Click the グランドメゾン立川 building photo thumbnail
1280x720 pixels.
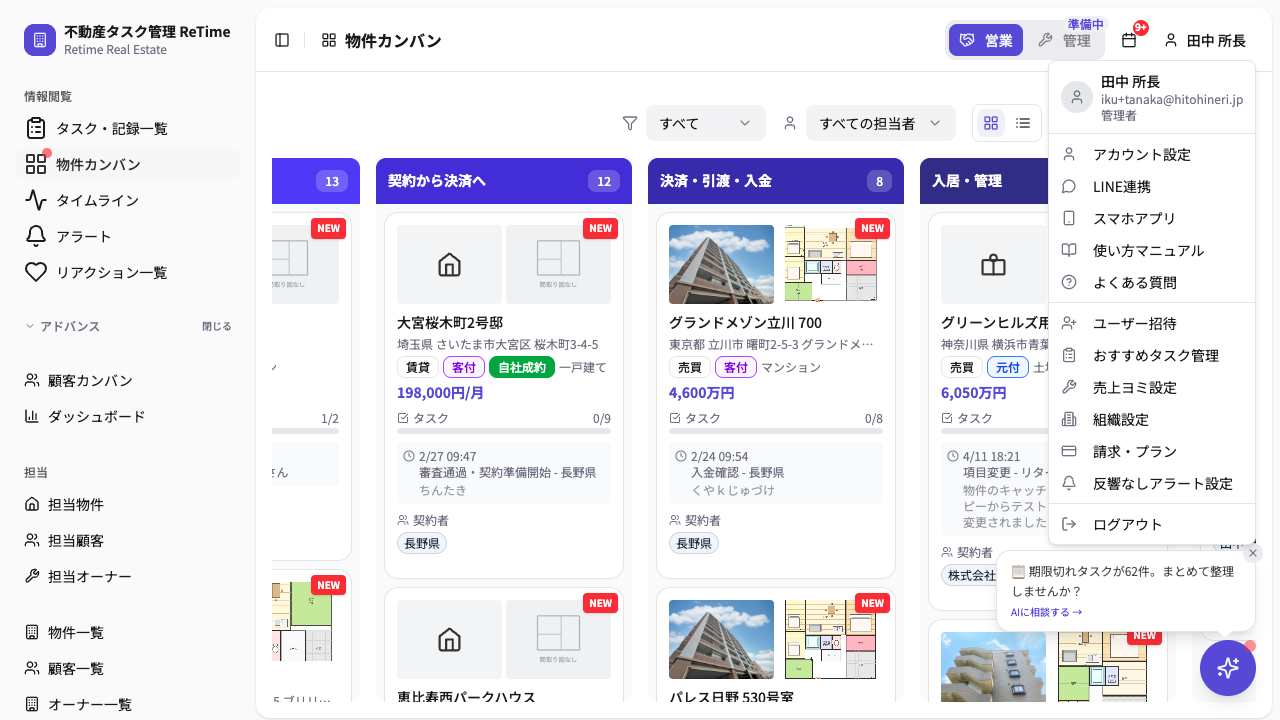(721, 264)
